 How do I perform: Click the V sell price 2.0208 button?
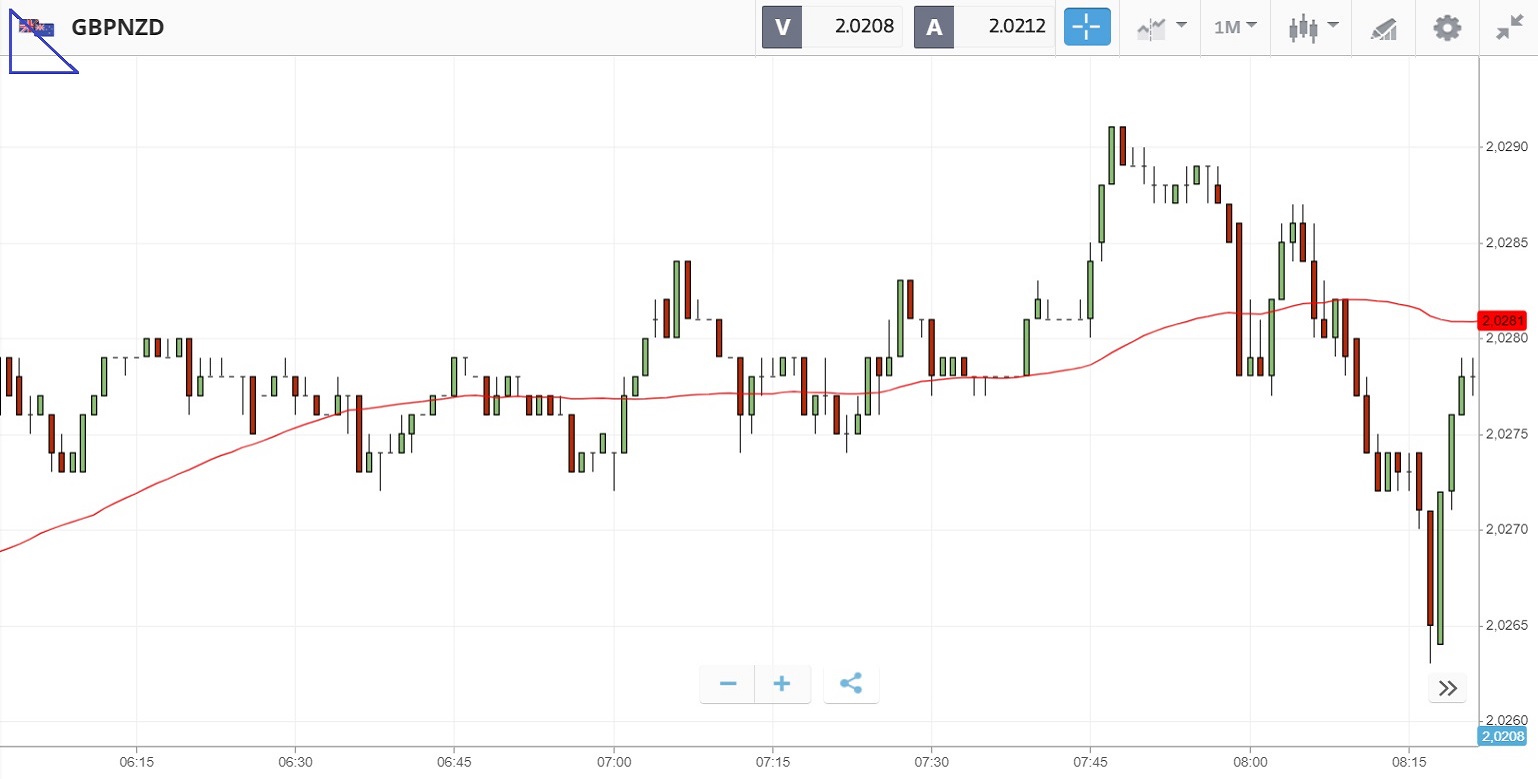coord(832,27)
